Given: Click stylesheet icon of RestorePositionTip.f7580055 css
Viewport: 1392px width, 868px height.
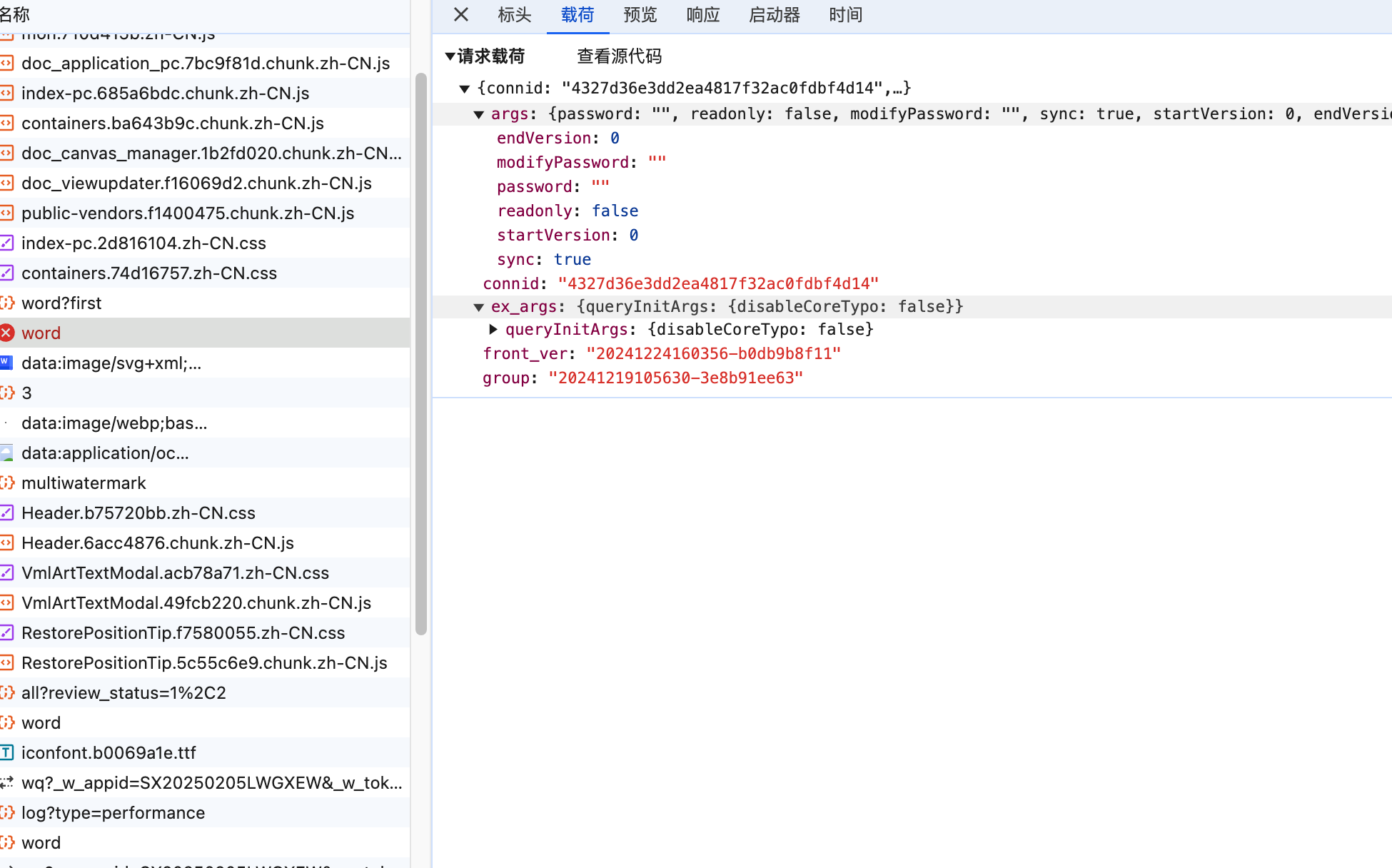Looking at the screenshot, I should 7,632.
